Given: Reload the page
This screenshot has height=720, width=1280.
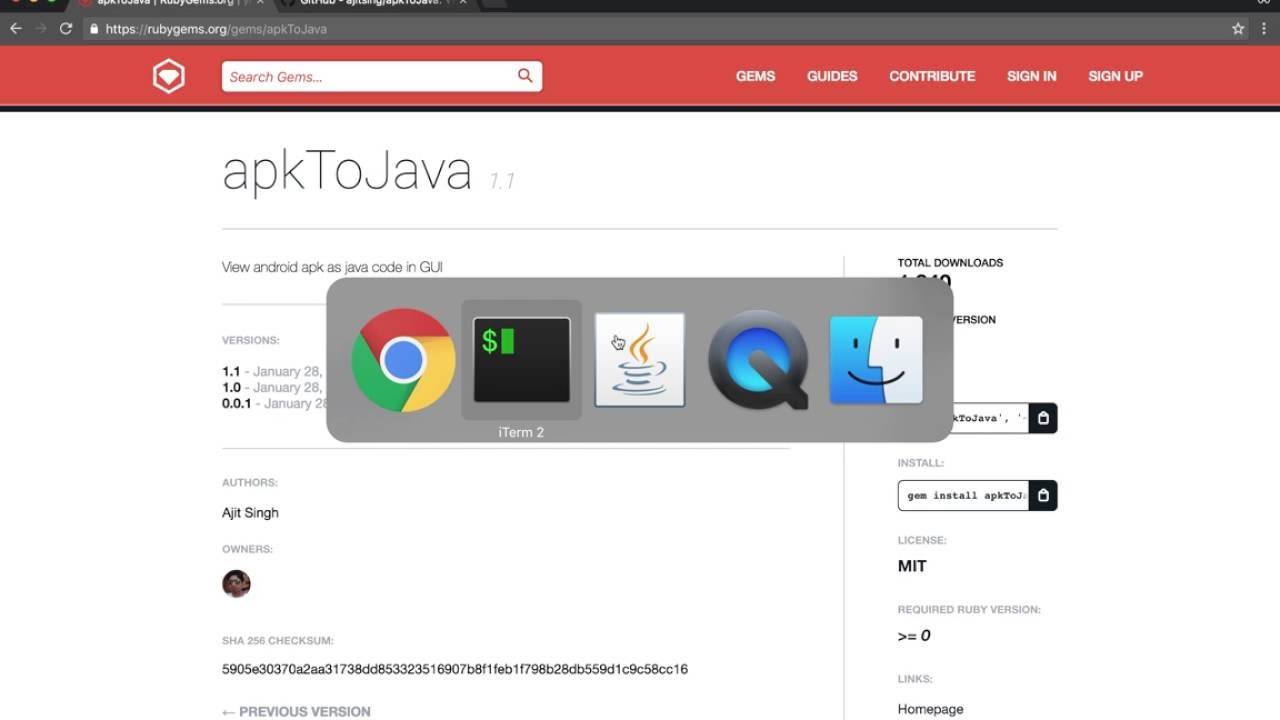Looking at the screenshot, I should click(x=66, y=29).
